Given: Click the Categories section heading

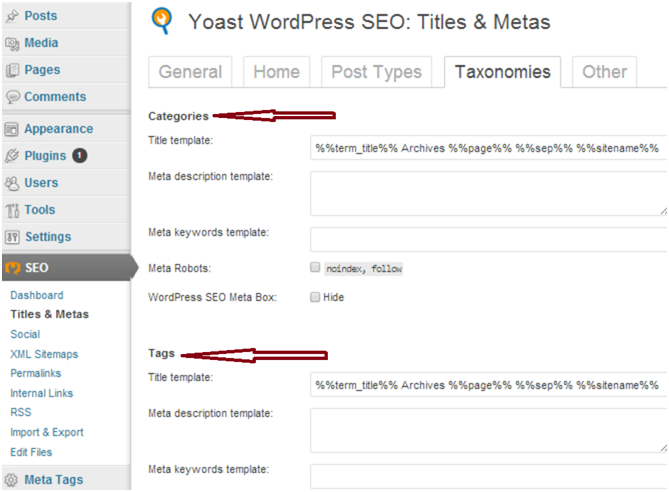Looking at the screenshot, I should coord(178,116).
